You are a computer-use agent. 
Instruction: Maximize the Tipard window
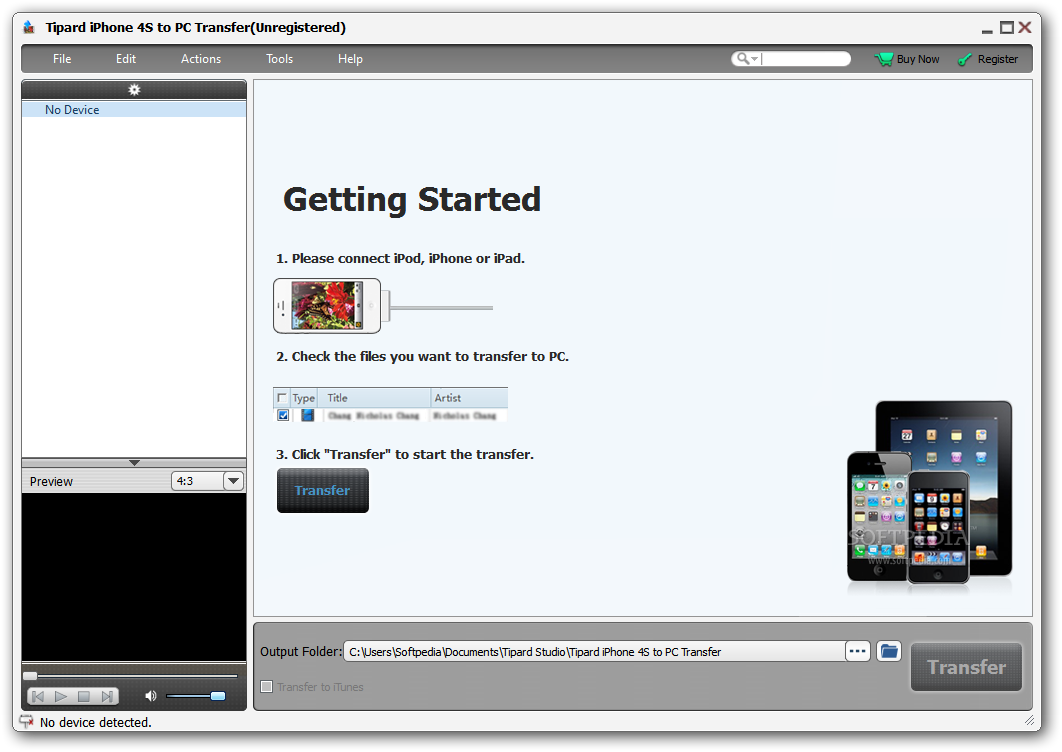pos(1007,28)
